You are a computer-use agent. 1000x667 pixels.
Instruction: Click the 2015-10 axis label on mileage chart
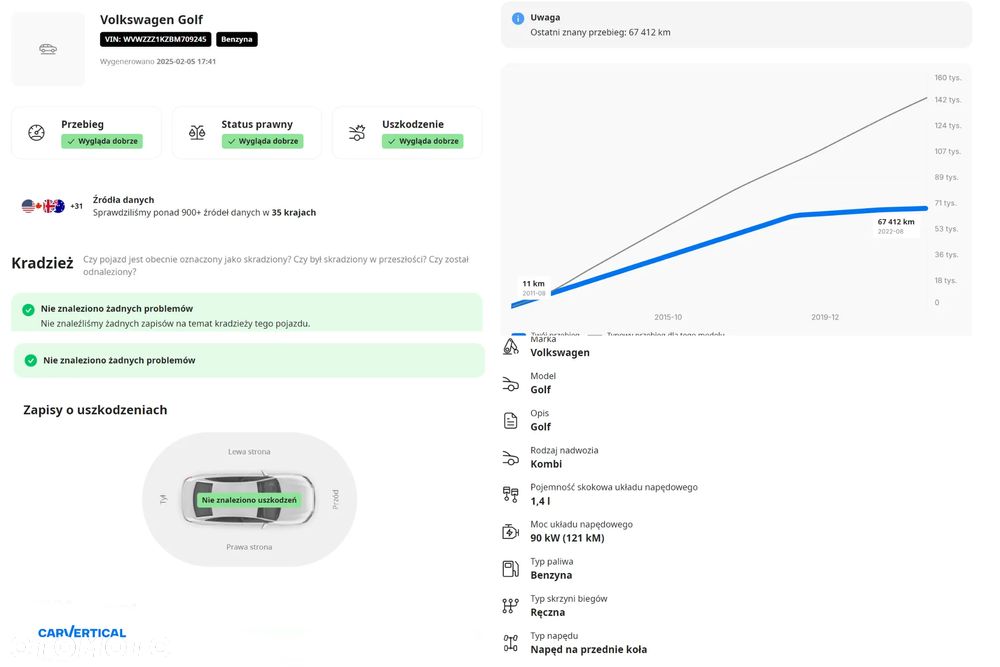point(668,317)
